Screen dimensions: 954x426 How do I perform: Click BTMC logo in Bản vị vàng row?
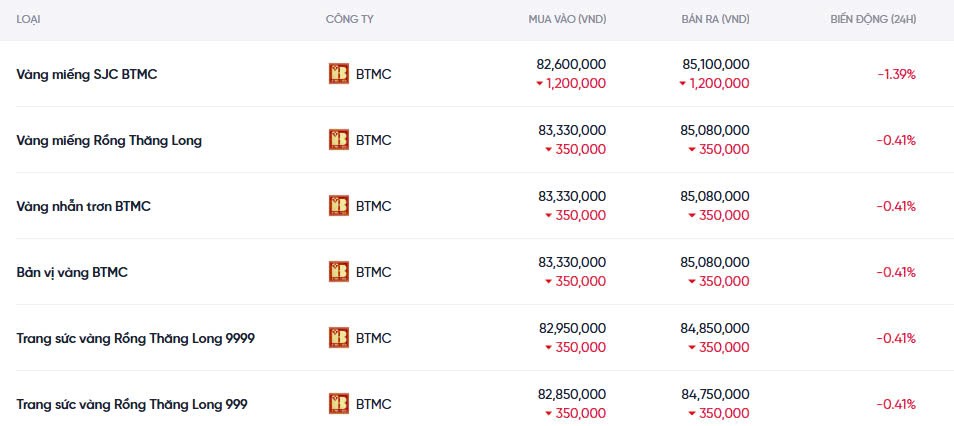click(339, 272)
